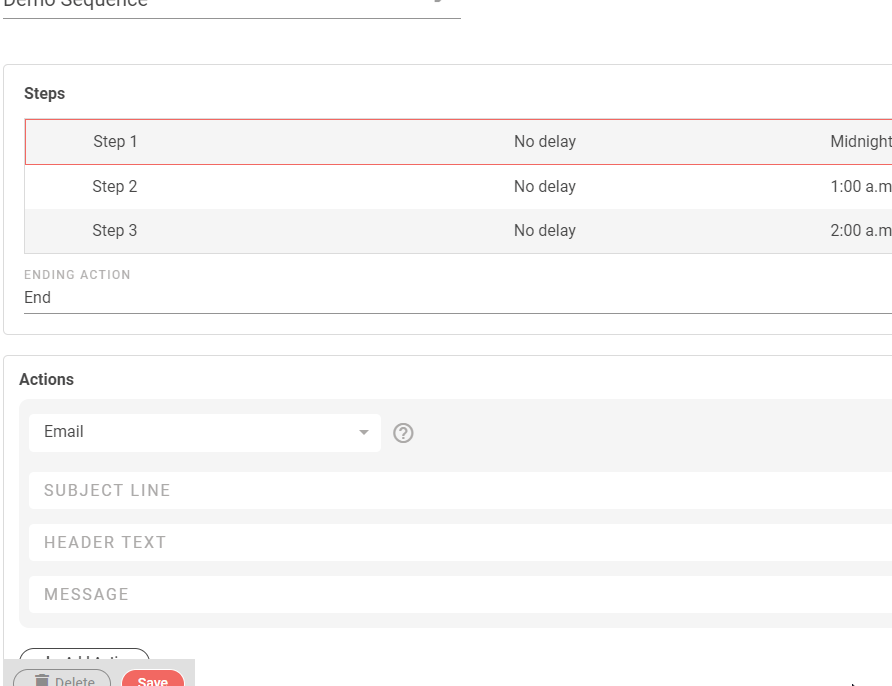This screenshot has width=892, height=686.
Task: Select the Step 1 row
Action: [115, 142]
